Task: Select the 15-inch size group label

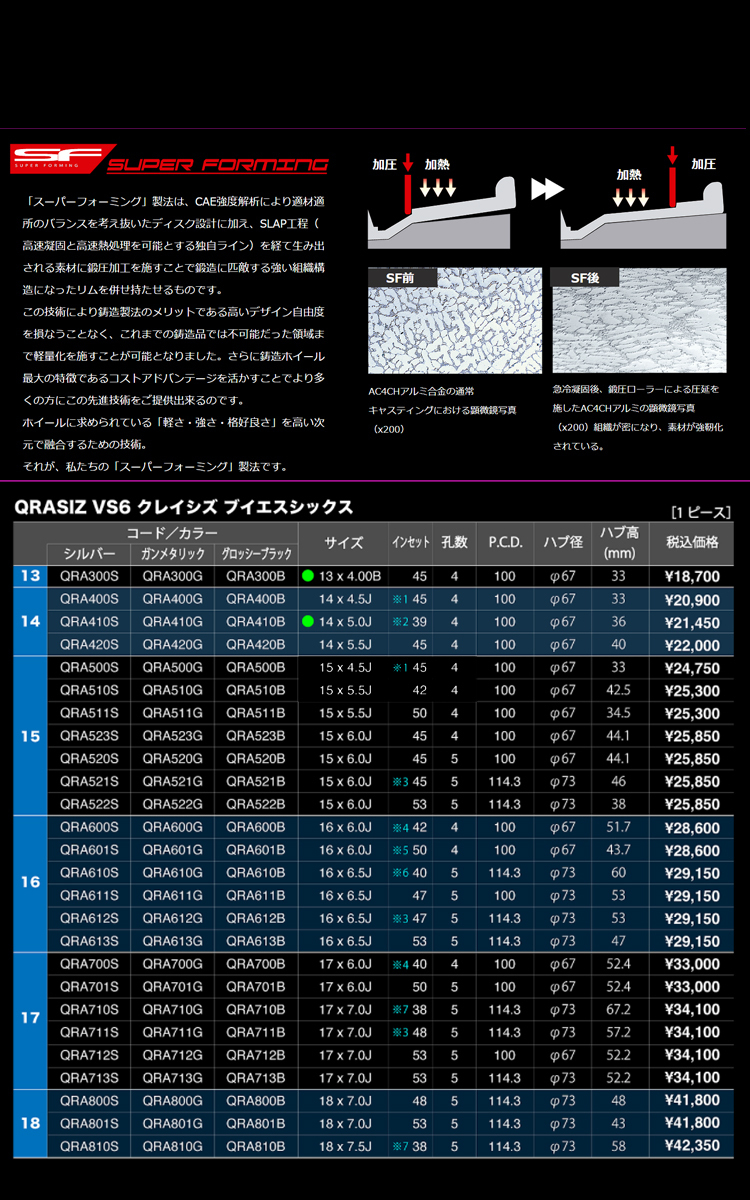Action: pyautogui.click(x=30, y=736)
